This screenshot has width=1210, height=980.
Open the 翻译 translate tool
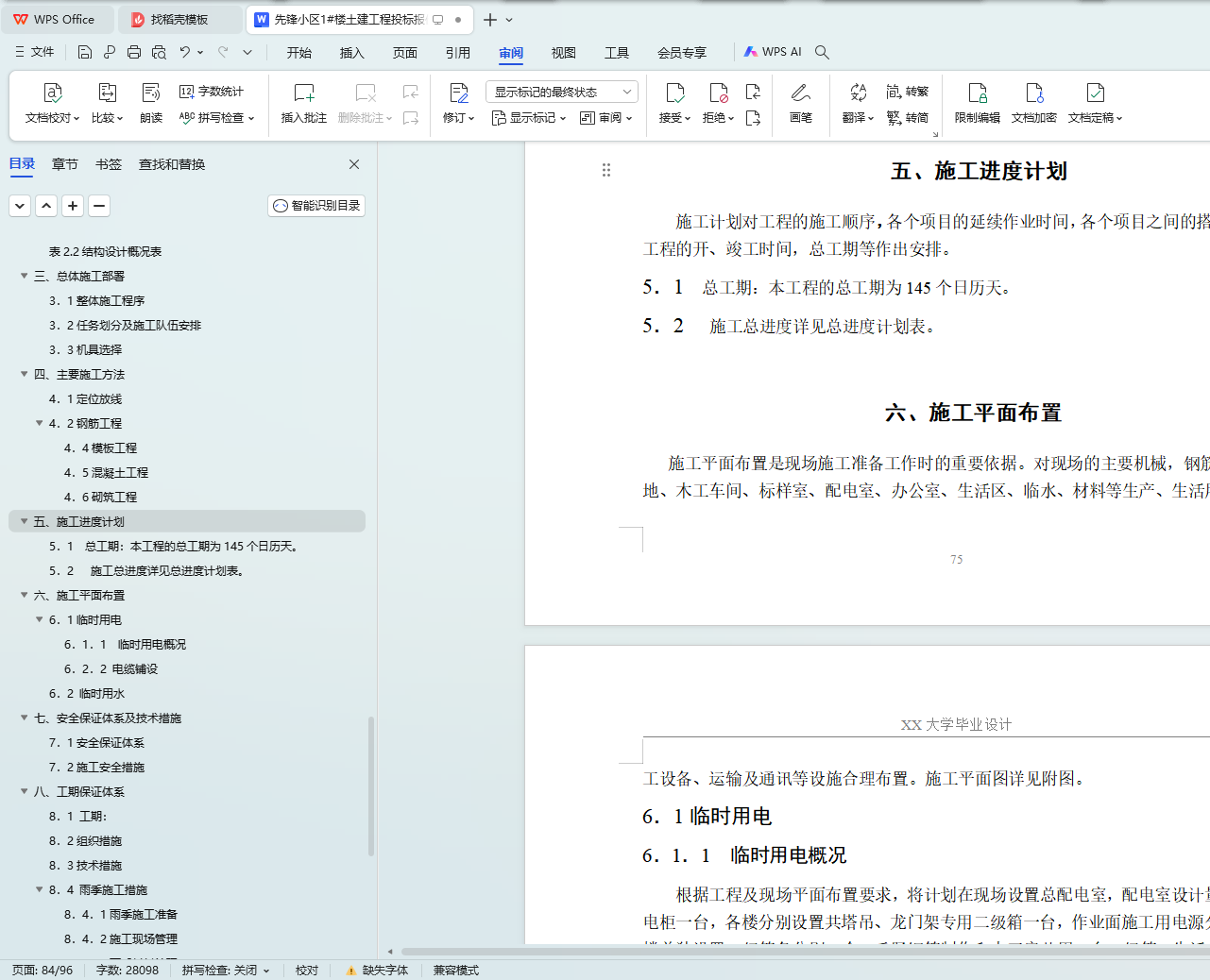point(858,104)
